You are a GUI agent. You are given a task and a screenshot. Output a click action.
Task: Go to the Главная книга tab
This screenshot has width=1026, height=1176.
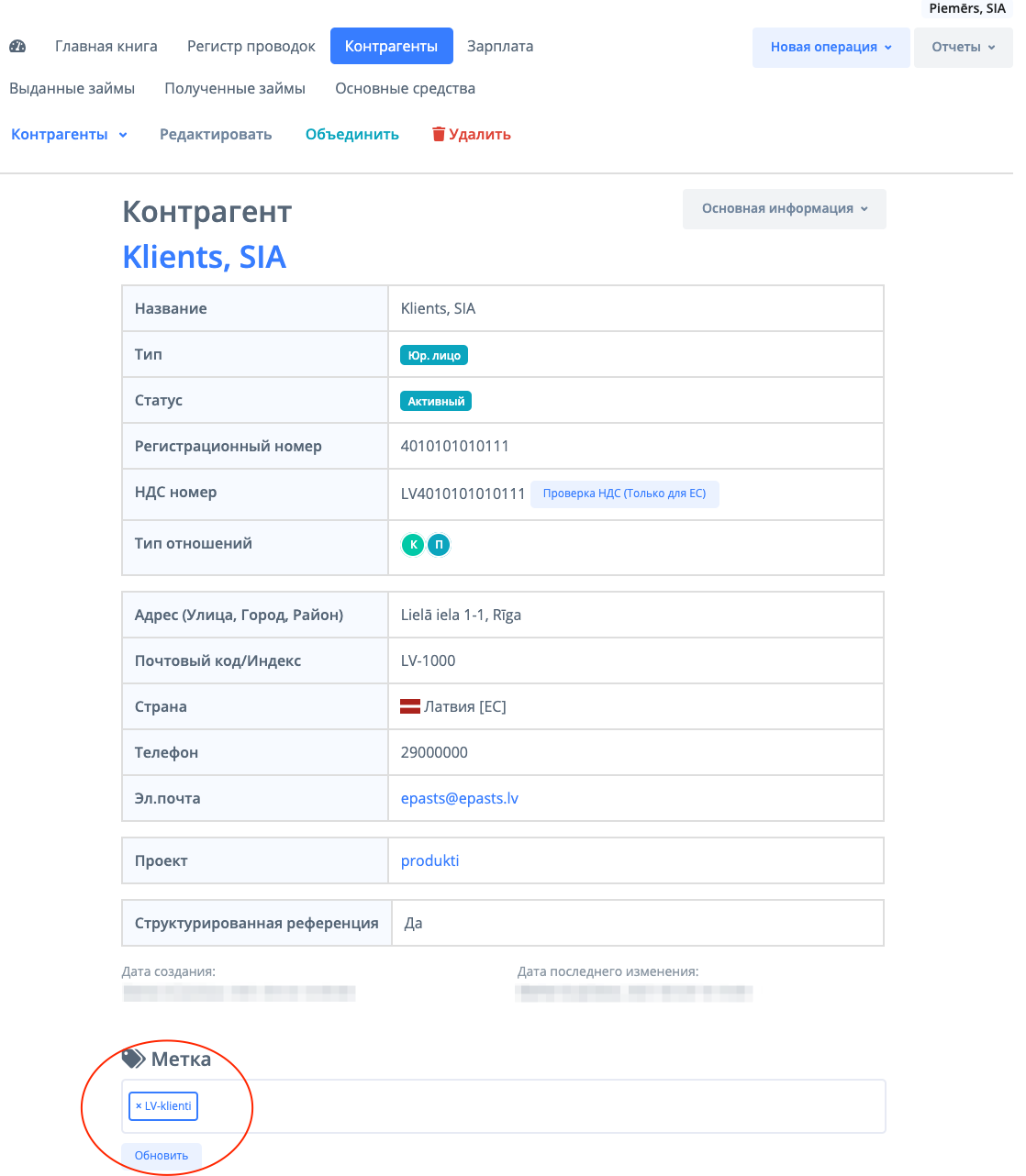(x=106, y=46)
